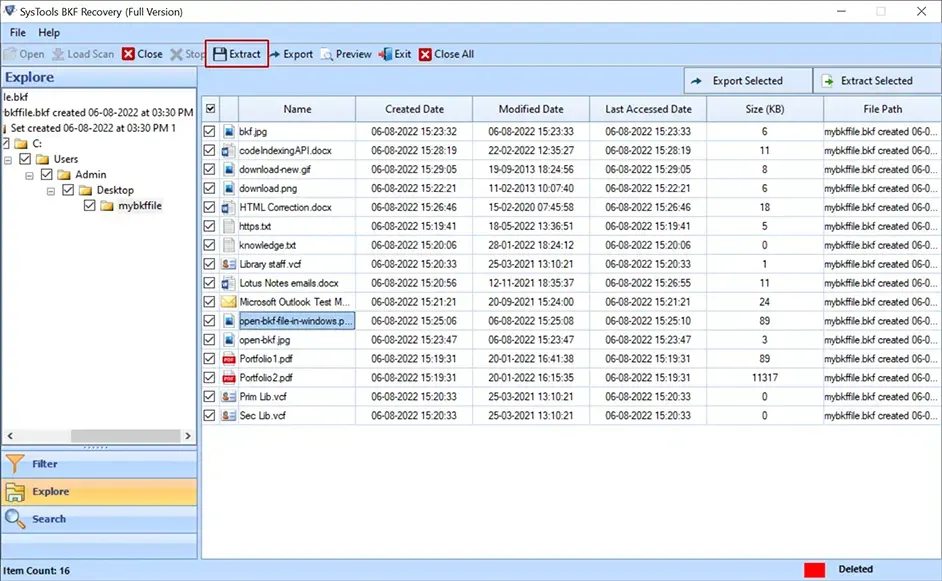This screenshot has width=942, height=581.
Task: Click the size value 11317 cell
Action: [765, 377]
